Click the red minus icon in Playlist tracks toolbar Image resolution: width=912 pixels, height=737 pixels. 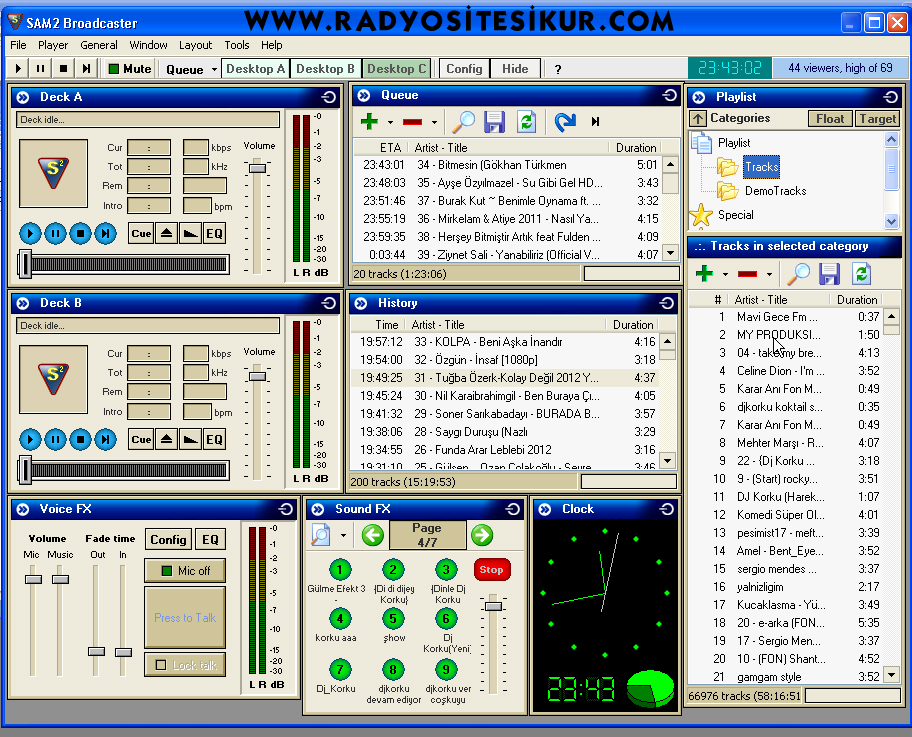coord(747,274)
